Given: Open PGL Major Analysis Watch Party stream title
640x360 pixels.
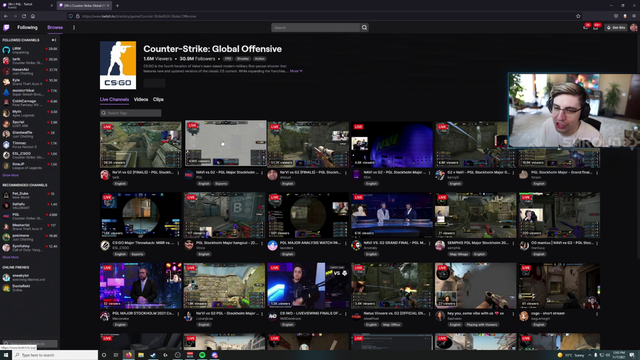Looking at the screenshot, I should click(x=310, y=243).
